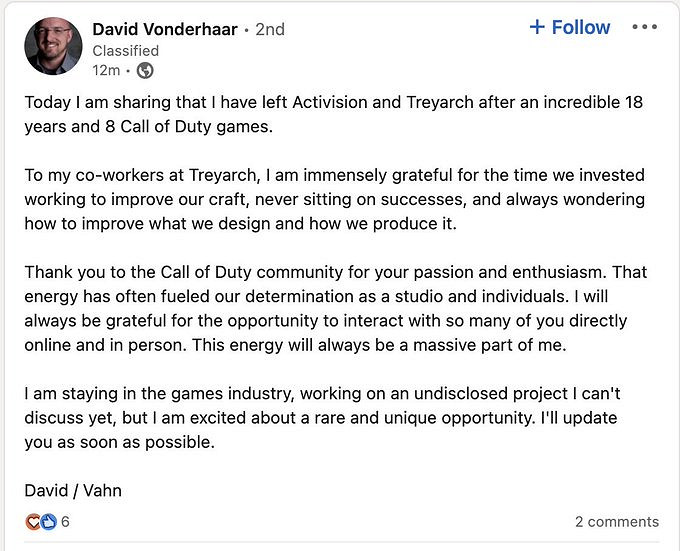Open David Vonderhaar's profile photo
The image size is (680, 551).
pyautogui.click(x=52, y=46)
